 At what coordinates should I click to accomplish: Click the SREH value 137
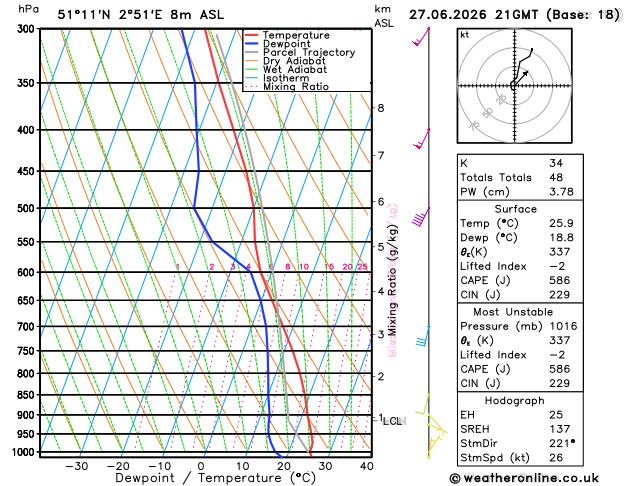(560, 429)
